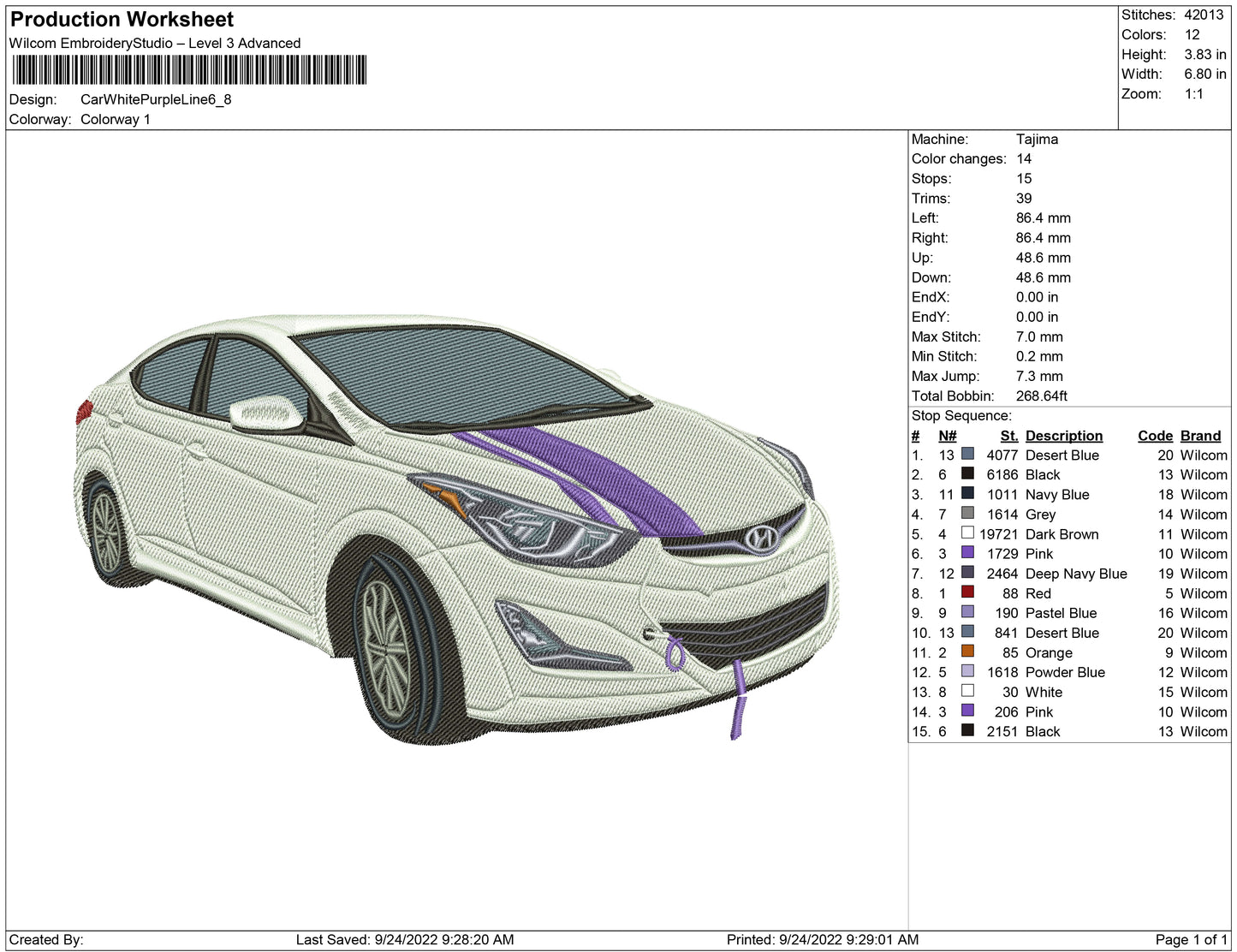
Task: Click the Stitches count value 42013
Action: tap(1204, 15)
